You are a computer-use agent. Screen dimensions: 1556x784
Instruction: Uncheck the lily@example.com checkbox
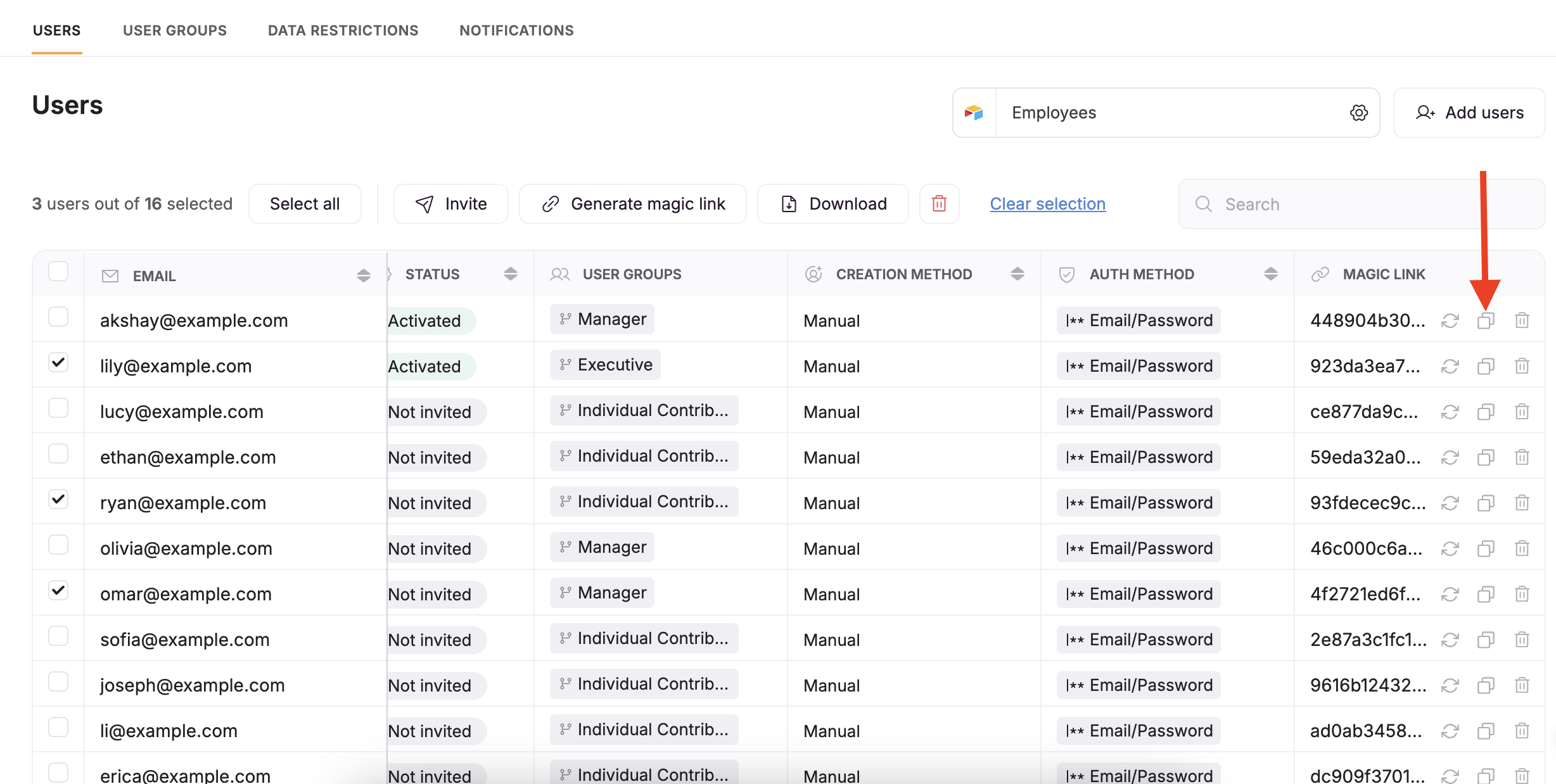coord(58,362)
